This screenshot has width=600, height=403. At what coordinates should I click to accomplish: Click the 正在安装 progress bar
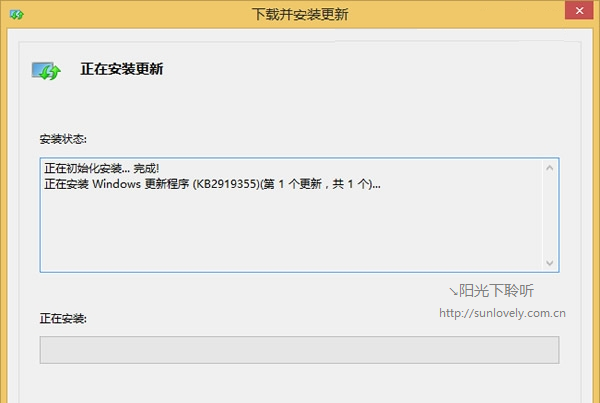tap(299, 350)
